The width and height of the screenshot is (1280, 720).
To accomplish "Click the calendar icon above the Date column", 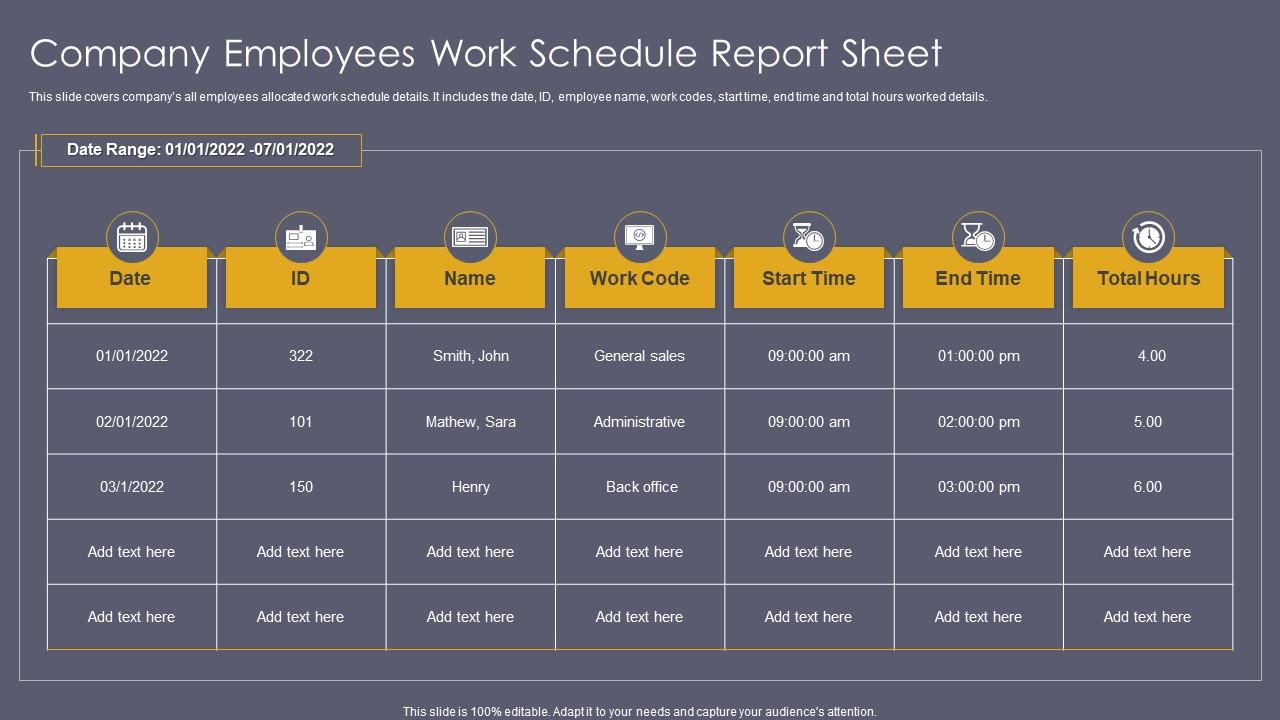I will pos(131,237).
